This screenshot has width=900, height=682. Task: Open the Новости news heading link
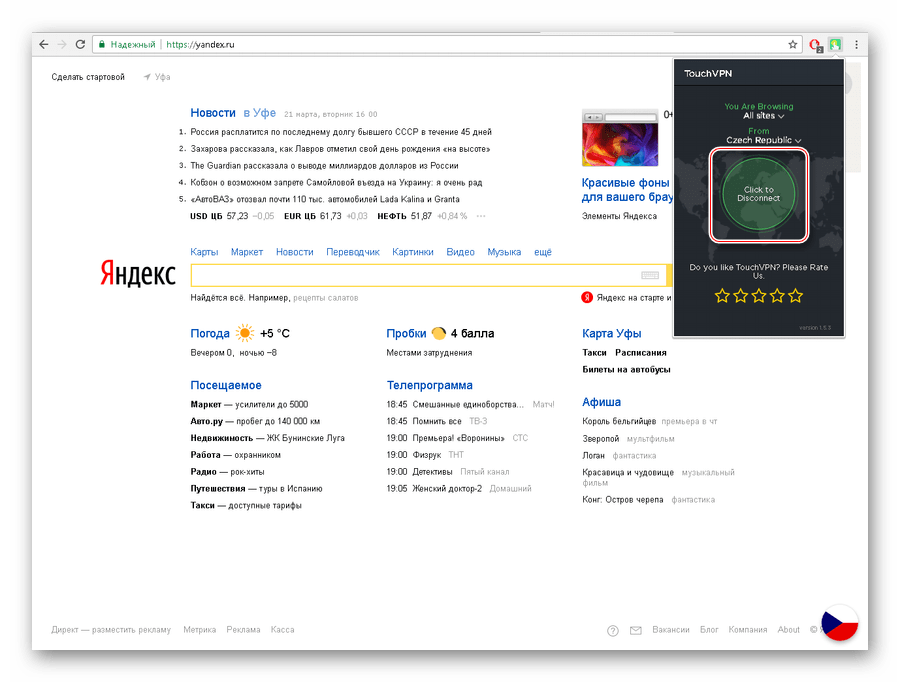(213, 113)
